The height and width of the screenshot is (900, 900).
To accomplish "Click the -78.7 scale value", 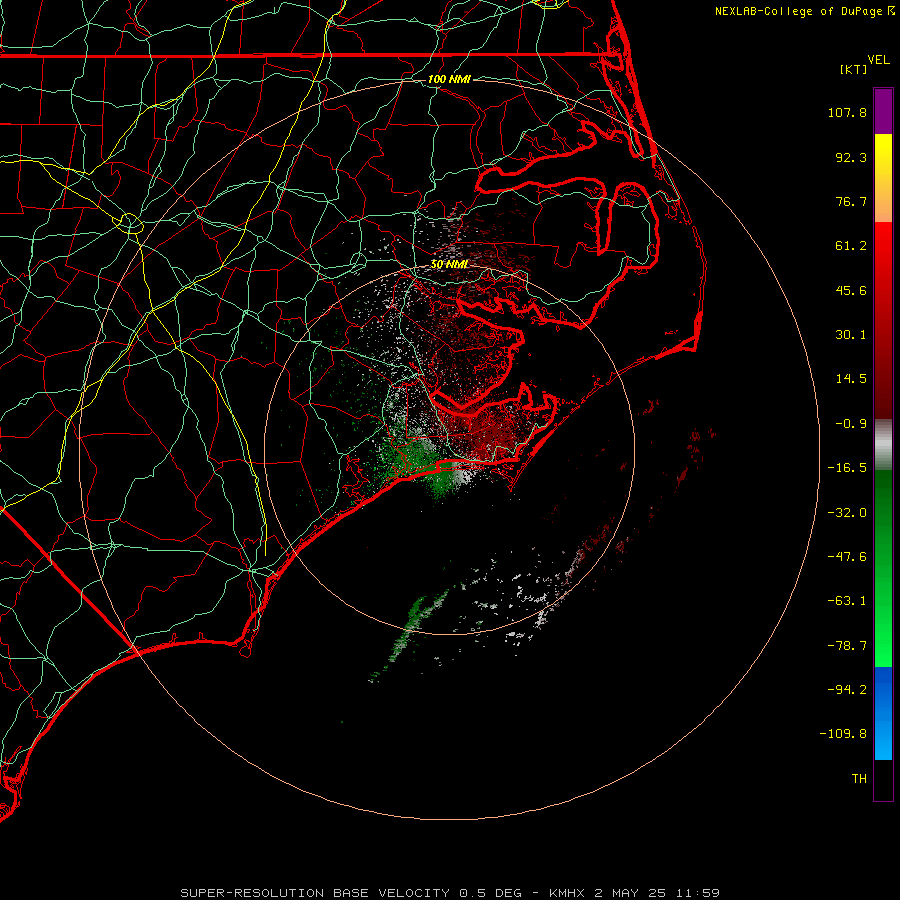I will (x=847, y=646).
